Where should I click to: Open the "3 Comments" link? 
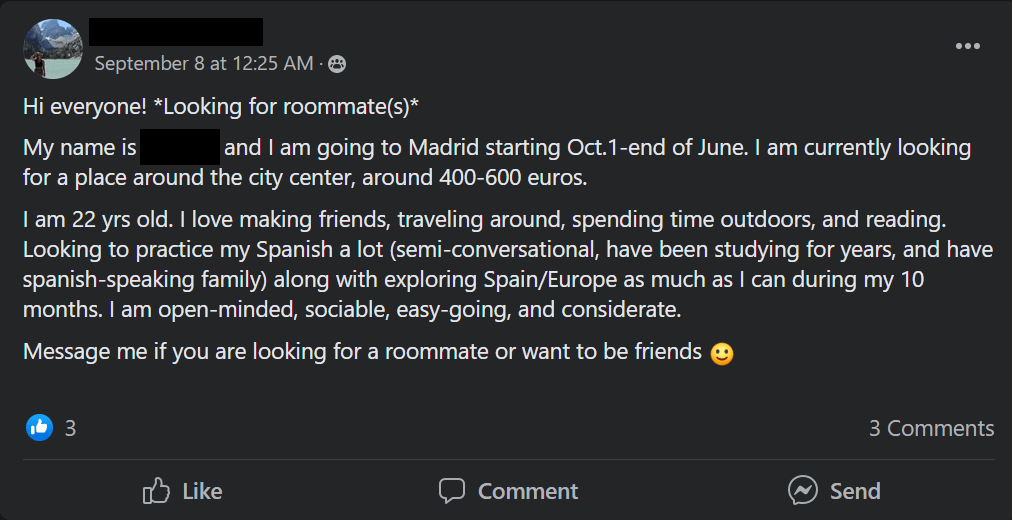pyautogui.click(x=931, y=428)
